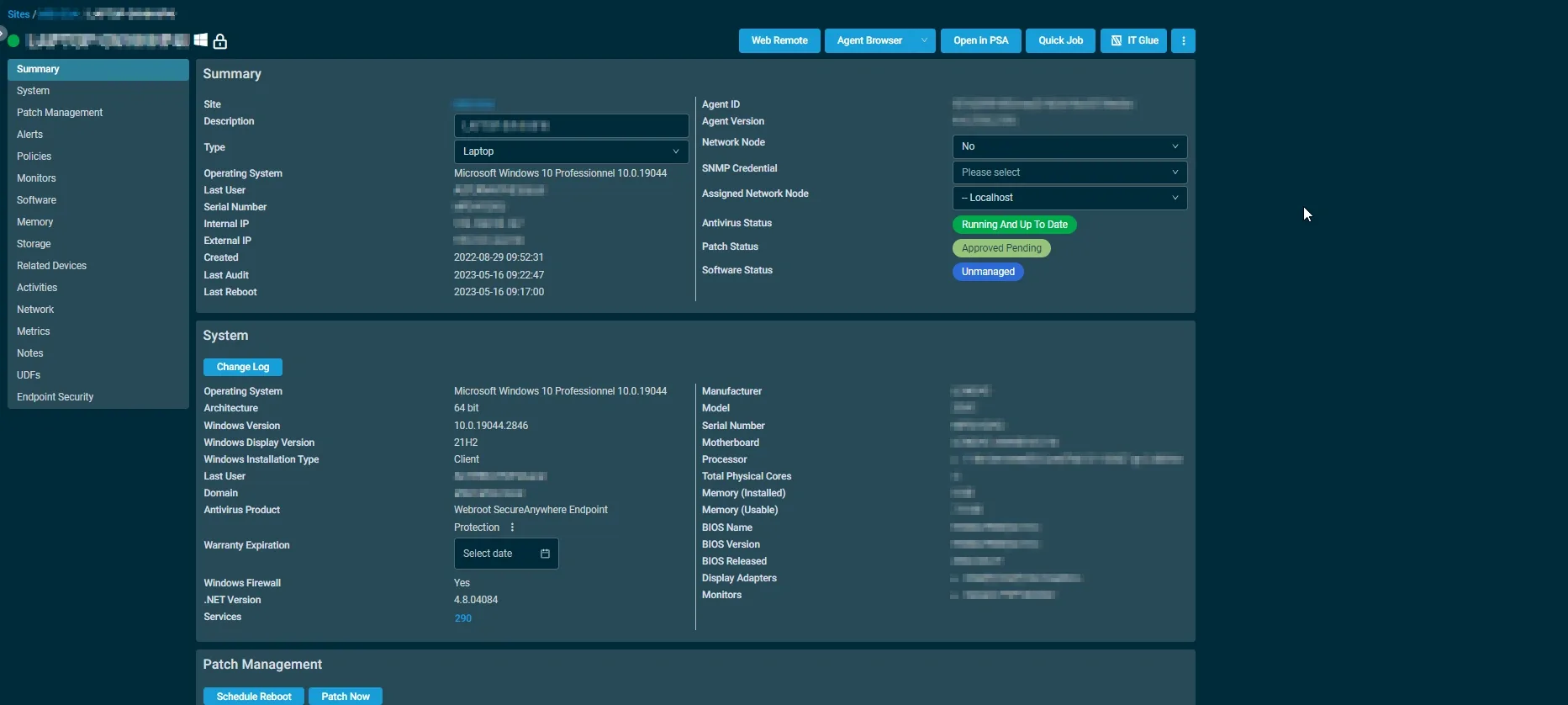Click the Sites breadcrumb link
The height and width of the screenshot is (705, 1568).
pos(18,14)
